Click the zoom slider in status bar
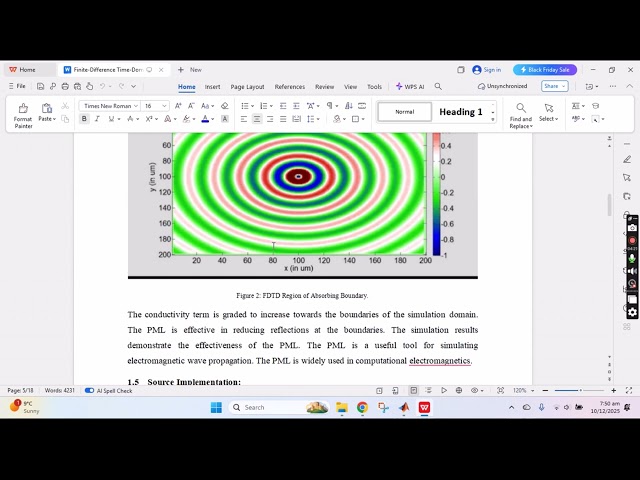640x480 pixels. [x=578, y=391]
